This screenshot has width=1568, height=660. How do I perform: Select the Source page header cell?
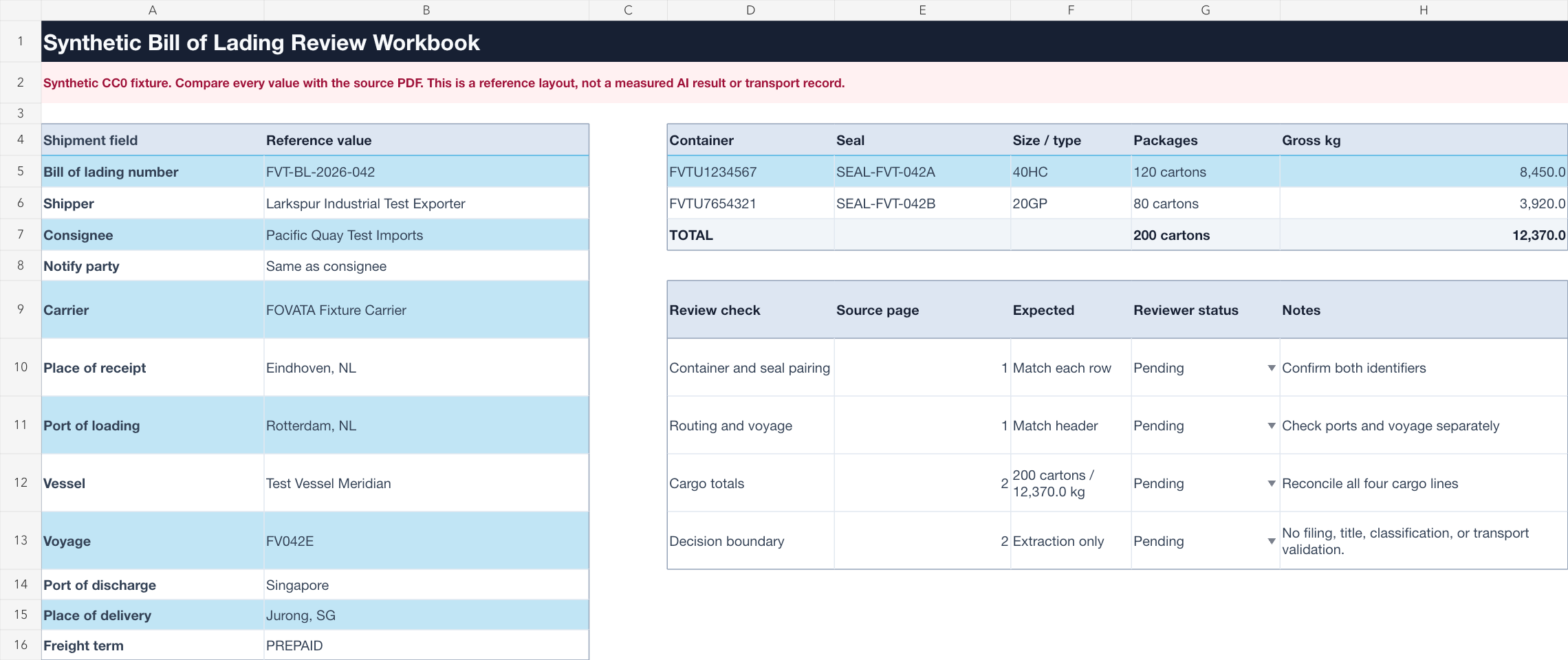[922, 309]
